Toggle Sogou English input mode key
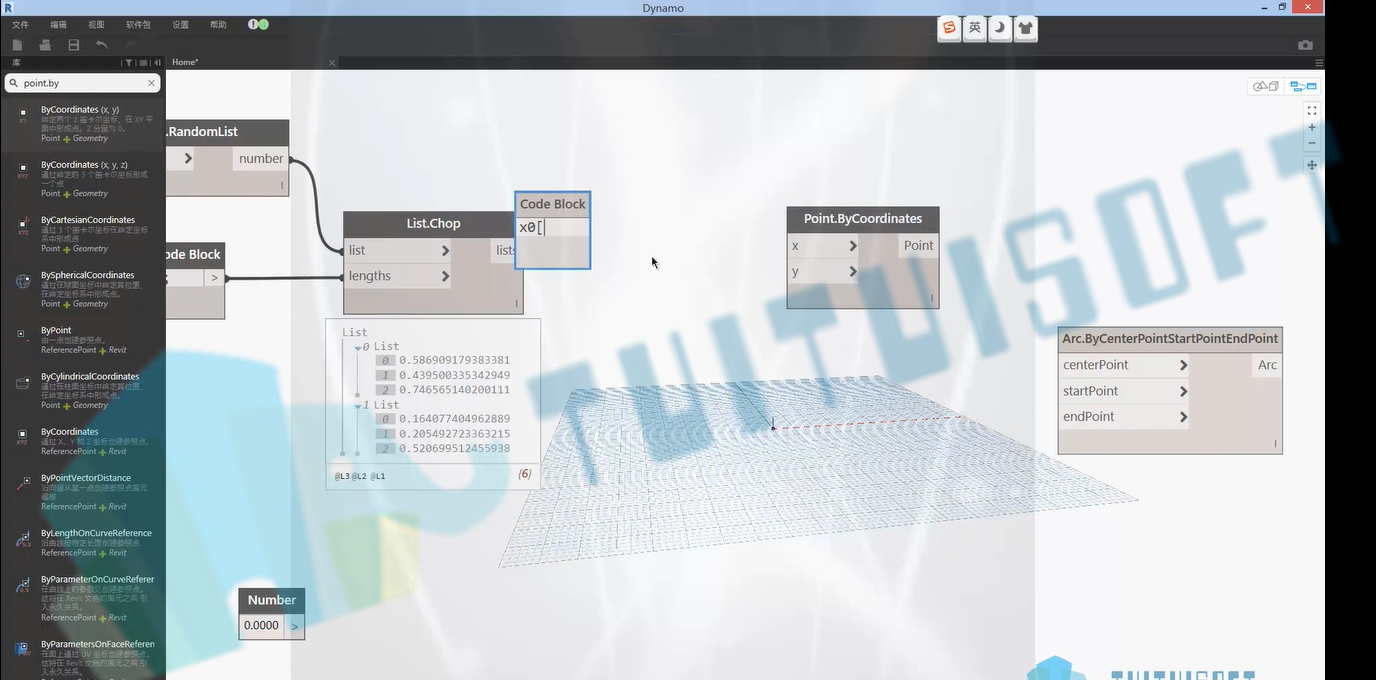 974,28
